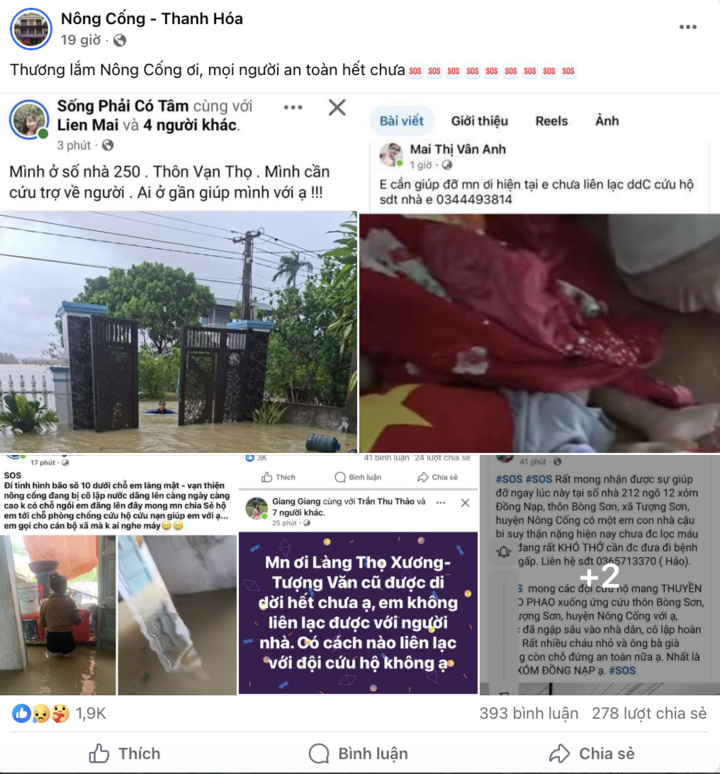Comment using the Bình luận button

358,754
